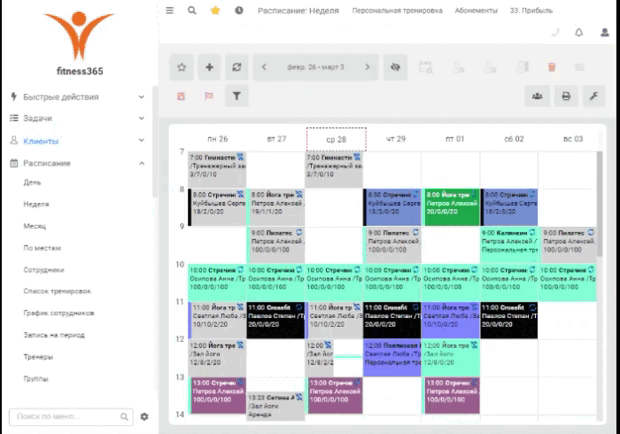
Task: Click the phone call icon
Action: [555, 32]
